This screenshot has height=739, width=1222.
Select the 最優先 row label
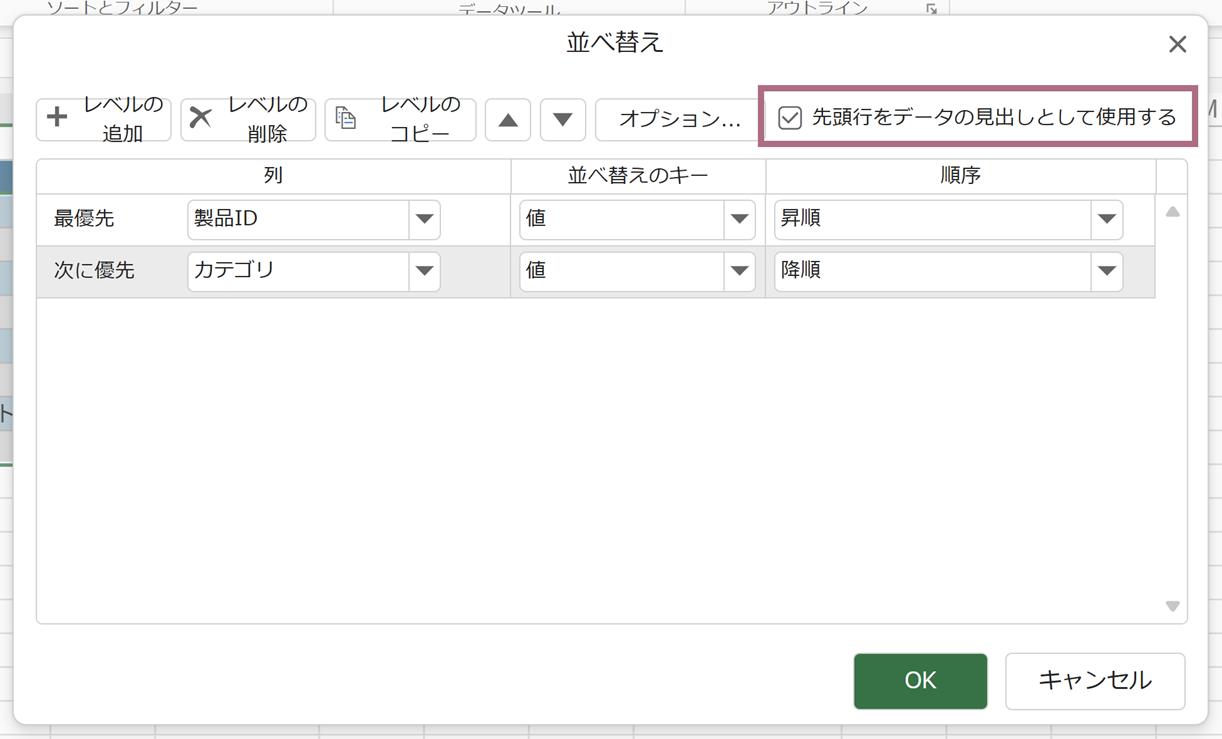click(x=84, y=219)
